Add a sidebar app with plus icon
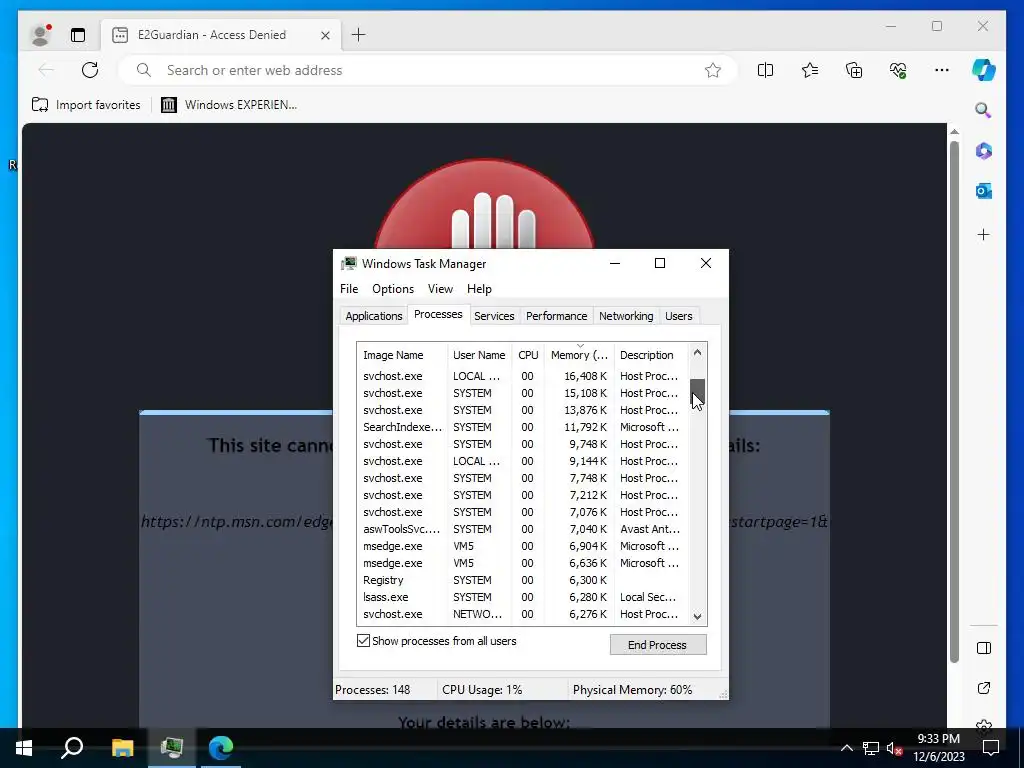 pyautogui.click(x=984, y=234)
